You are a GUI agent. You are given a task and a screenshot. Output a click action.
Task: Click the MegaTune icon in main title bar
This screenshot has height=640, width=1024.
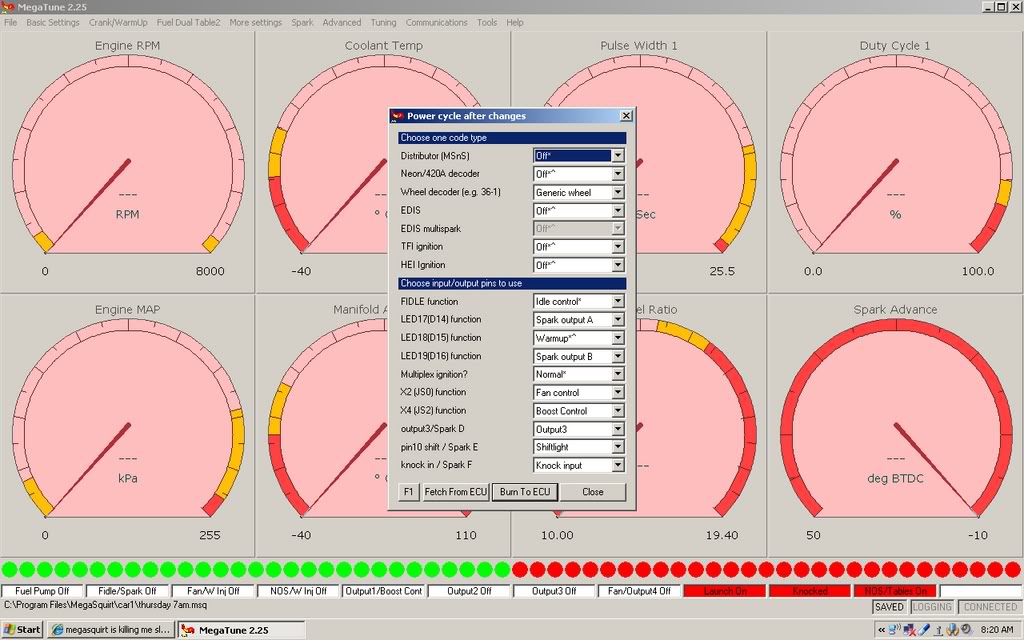[9, 7]
